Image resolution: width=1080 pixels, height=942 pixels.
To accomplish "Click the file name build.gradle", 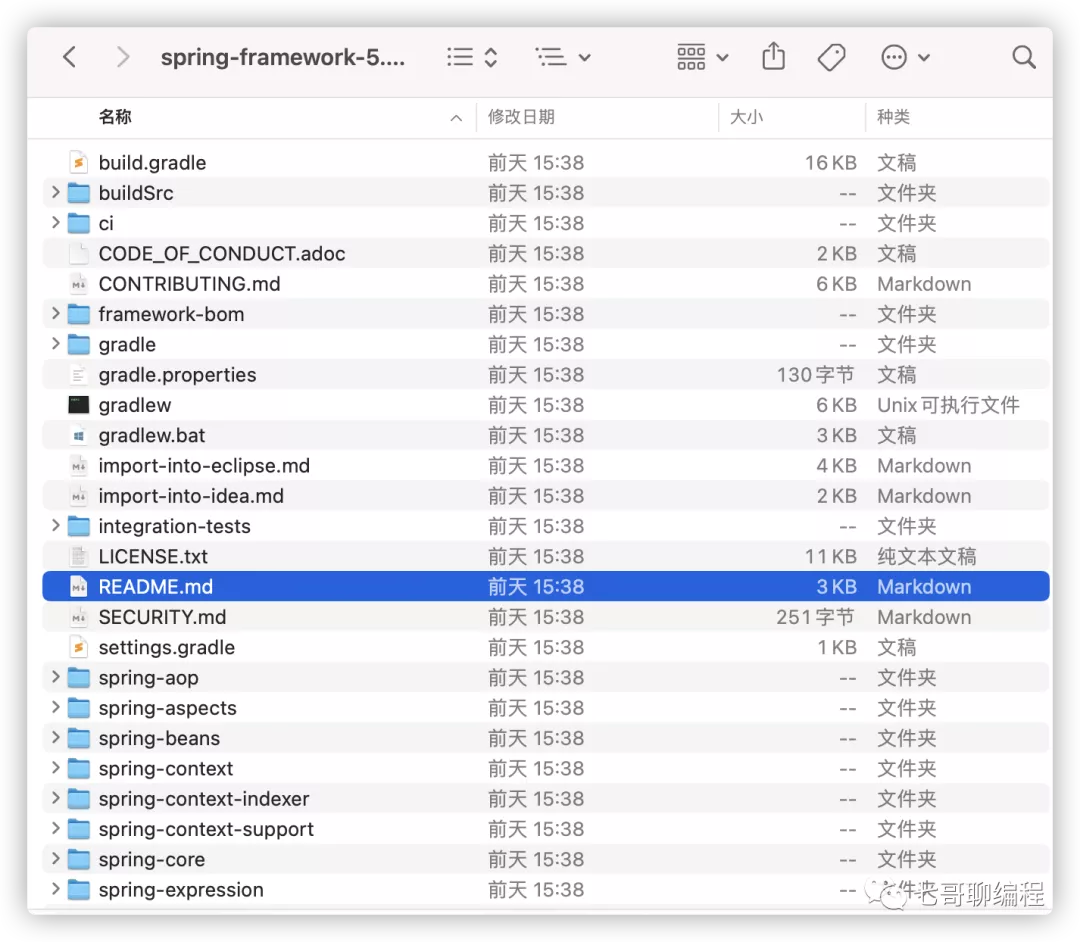I will pyautogui.click(x=152, y=163).
